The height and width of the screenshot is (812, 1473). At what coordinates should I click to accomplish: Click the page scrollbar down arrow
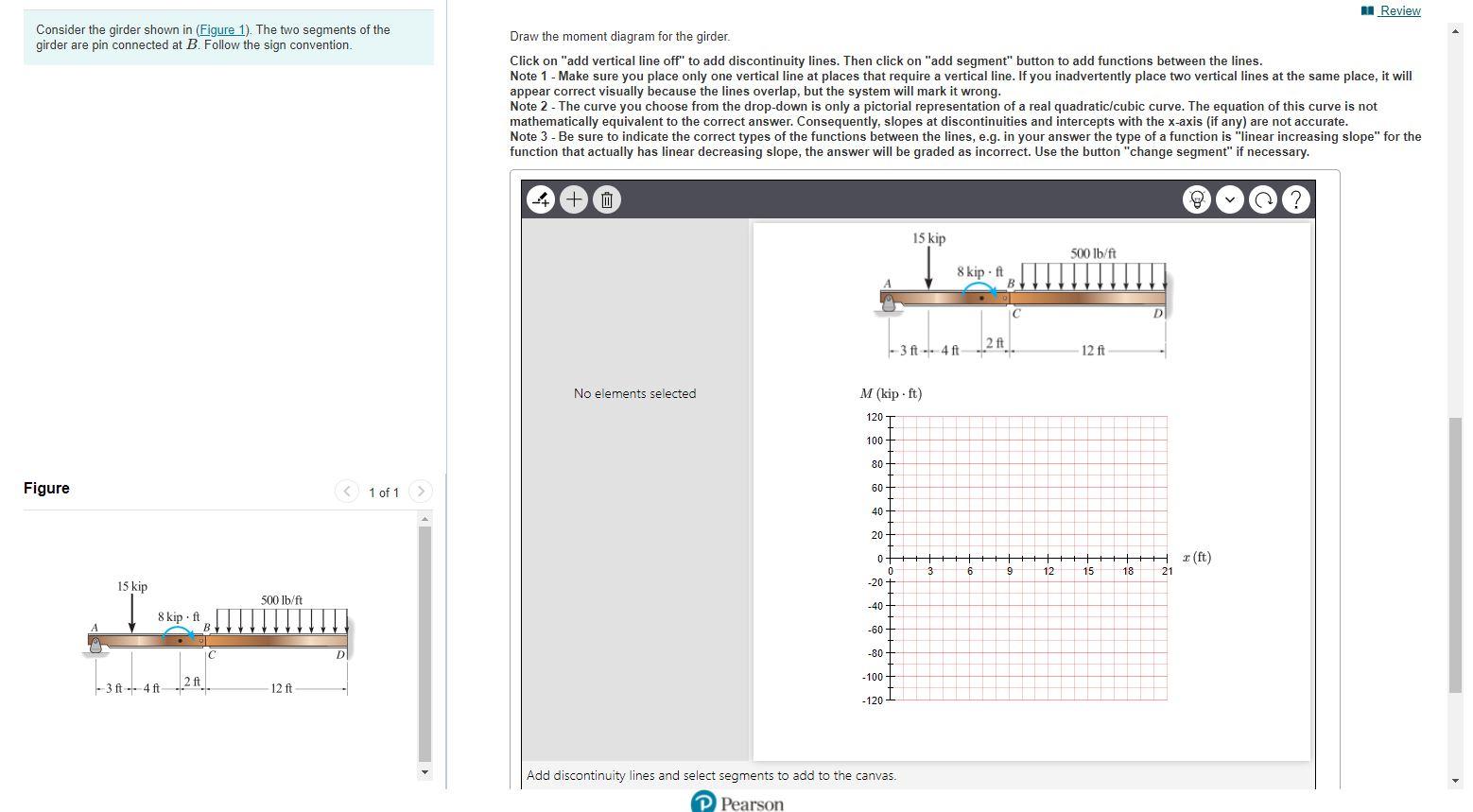point(1455,780)
